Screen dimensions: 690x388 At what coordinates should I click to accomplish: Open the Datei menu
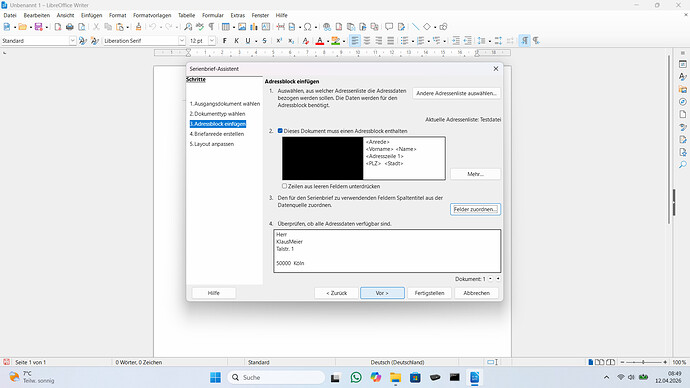point(10,15)
